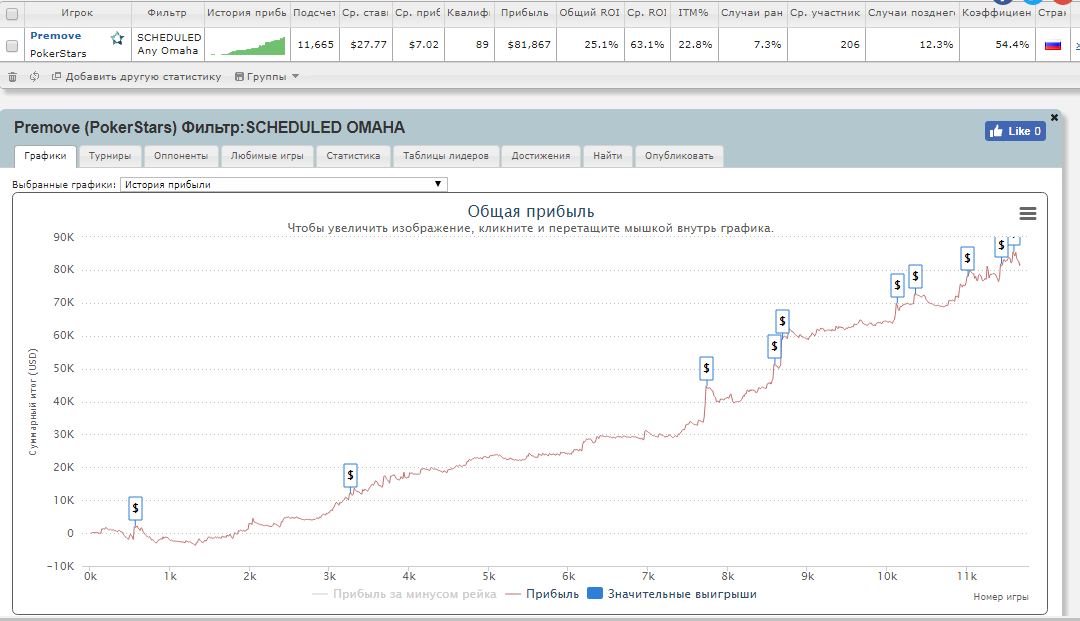The height and width of the screenshot is (621, 1080).
Task: Toggle the Прибыль legend series
Action: pyautogui.click(x=542, y=593)
